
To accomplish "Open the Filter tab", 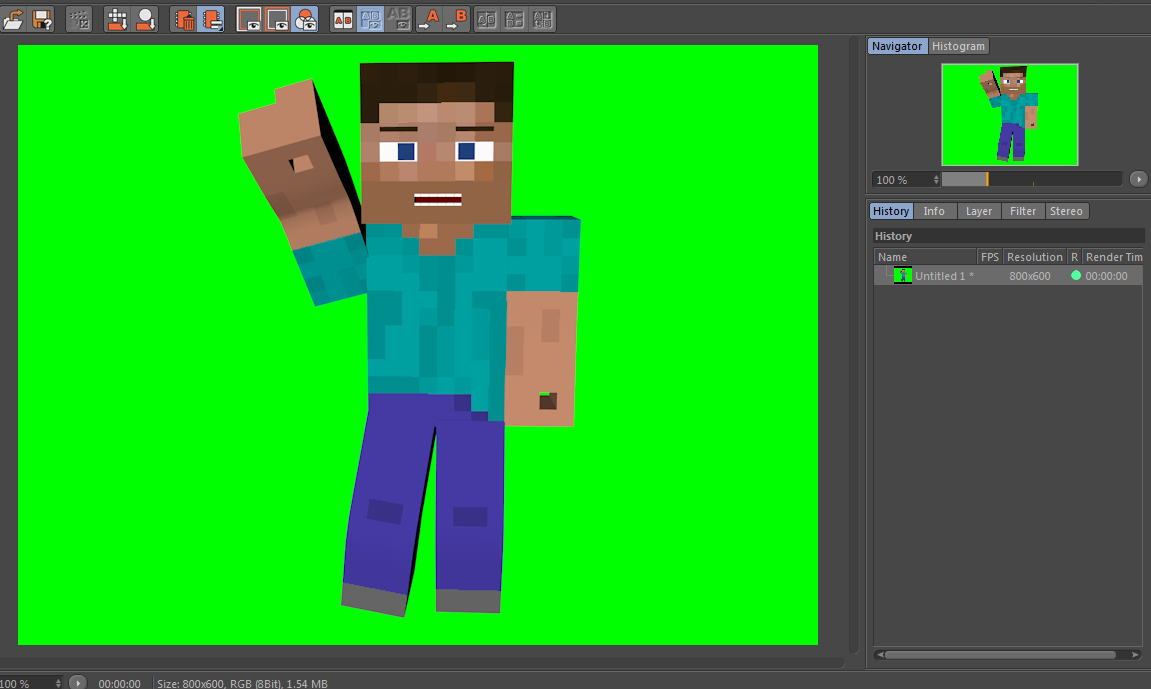I will [1023, 211].
